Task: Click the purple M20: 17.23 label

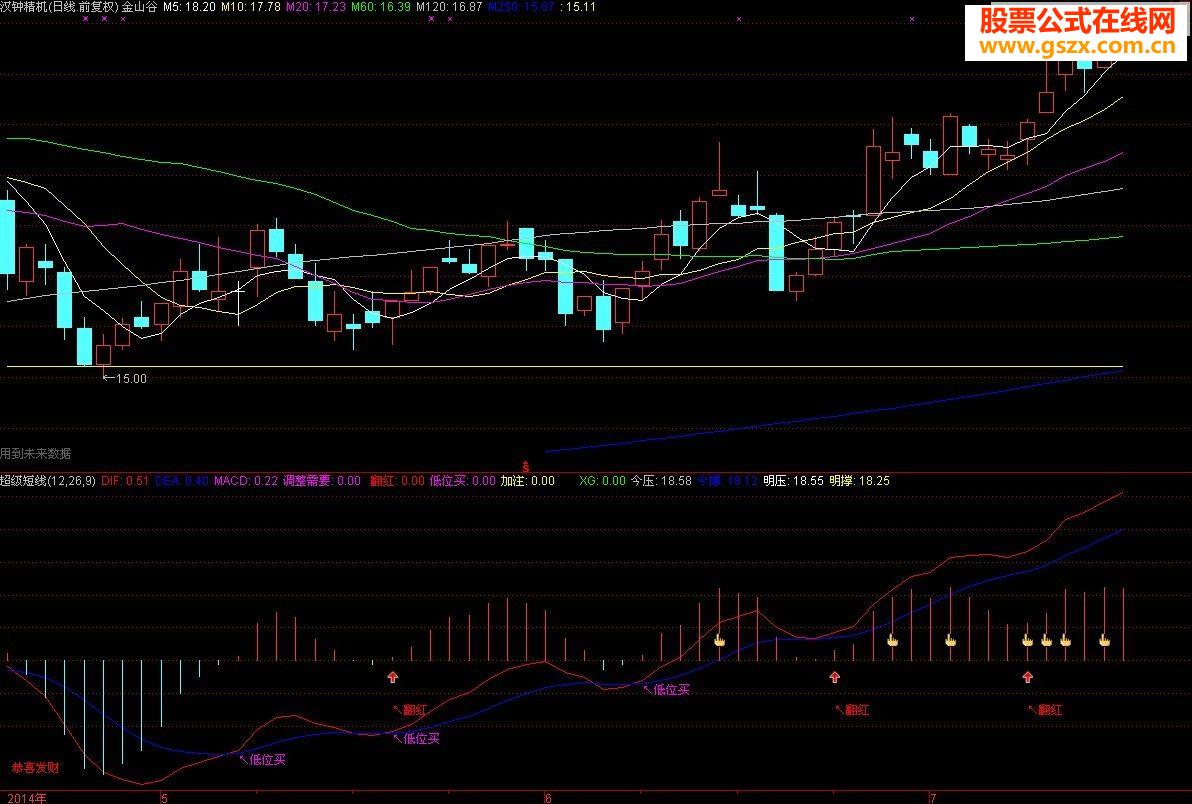Action: (x=316, y=7)
